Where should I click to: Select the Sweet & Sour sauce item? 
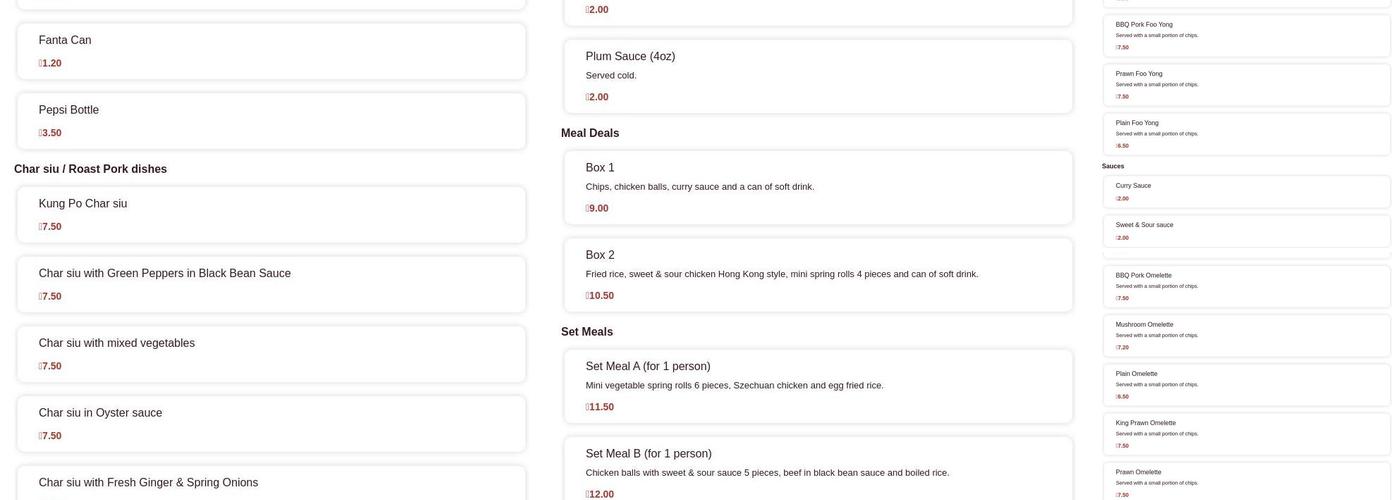click(1246, 231)
